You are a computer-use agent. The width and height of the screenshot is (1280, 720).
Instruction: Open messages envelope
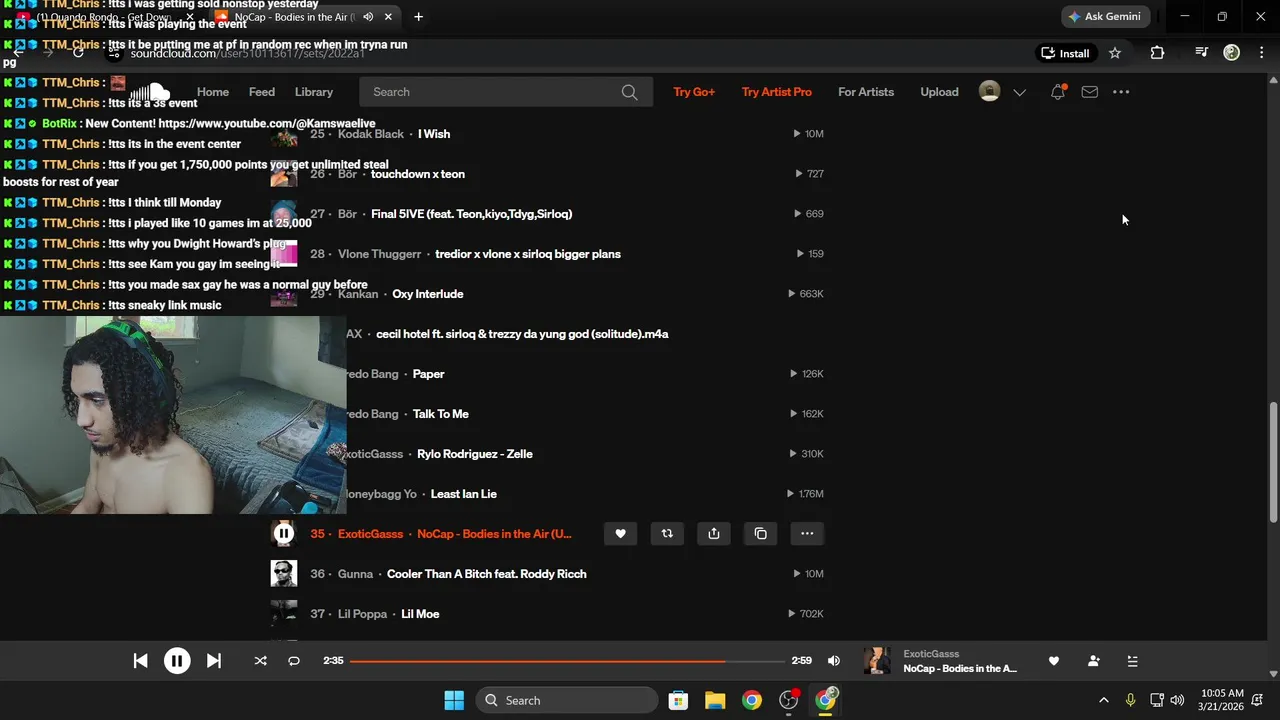coord(1090,92)
